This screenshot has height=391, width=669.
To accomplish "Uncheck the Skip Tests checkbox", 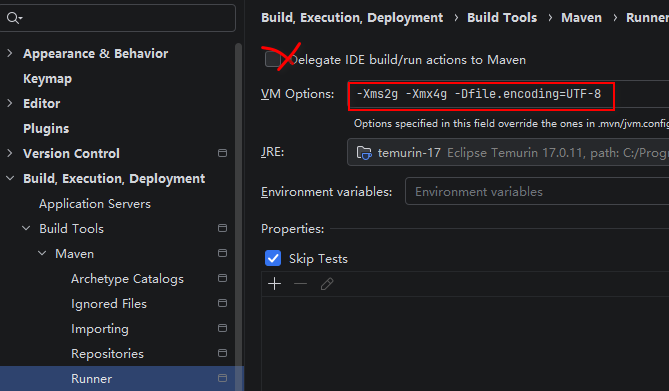I will pos(273,258).
